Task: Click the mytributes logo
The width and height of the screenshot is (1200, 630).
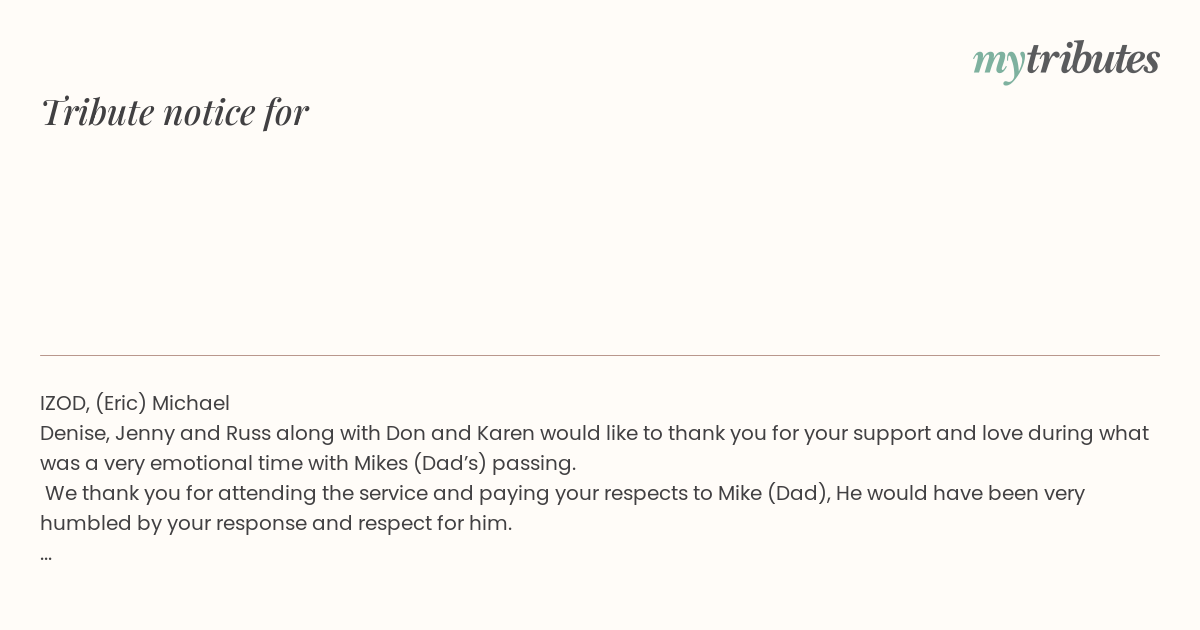Action: 1066,60
